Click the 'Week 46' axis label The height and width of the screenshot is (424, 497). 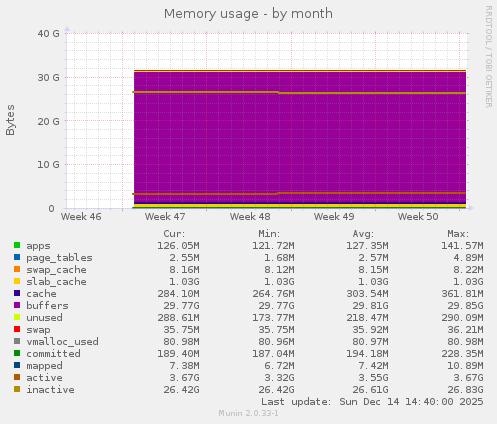click(x=81, y=217)
